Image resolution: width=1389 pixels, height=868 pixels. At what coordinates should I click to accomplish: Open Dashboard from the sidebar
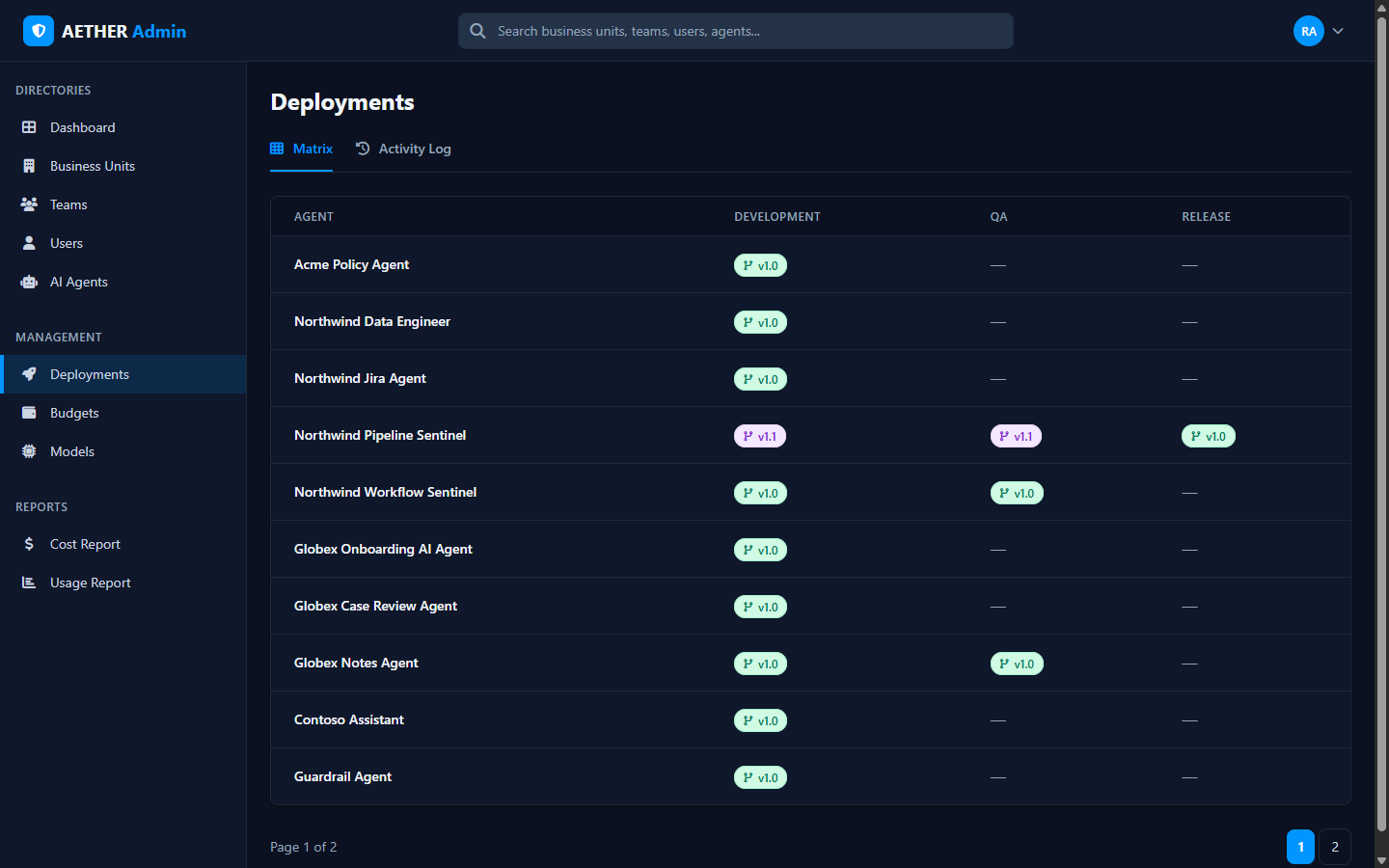coord(123,127)
